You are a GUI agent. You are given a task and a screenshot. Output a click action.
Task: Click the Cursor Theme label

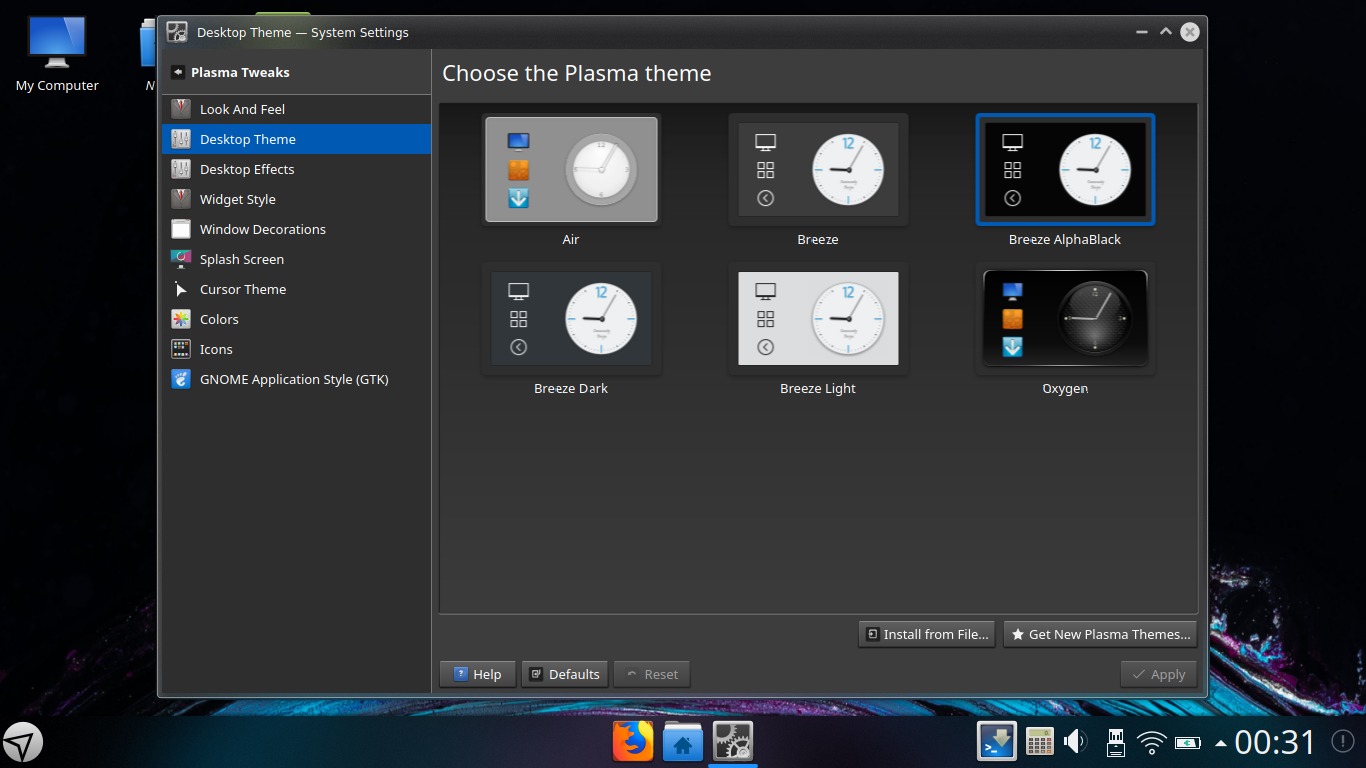(x=243, y=289)
